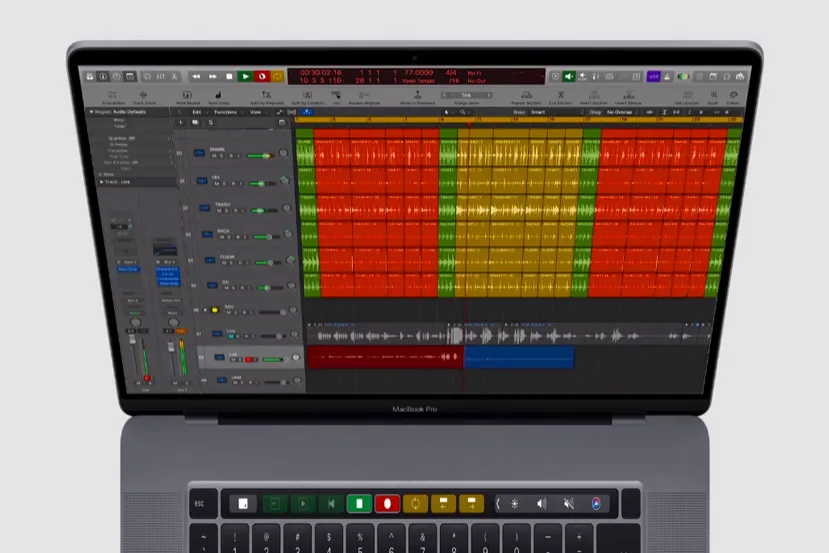Viewport: 829px width, 553px height.
Task: Open the Edit menu in the Tracks area
Action: point(197,112)
